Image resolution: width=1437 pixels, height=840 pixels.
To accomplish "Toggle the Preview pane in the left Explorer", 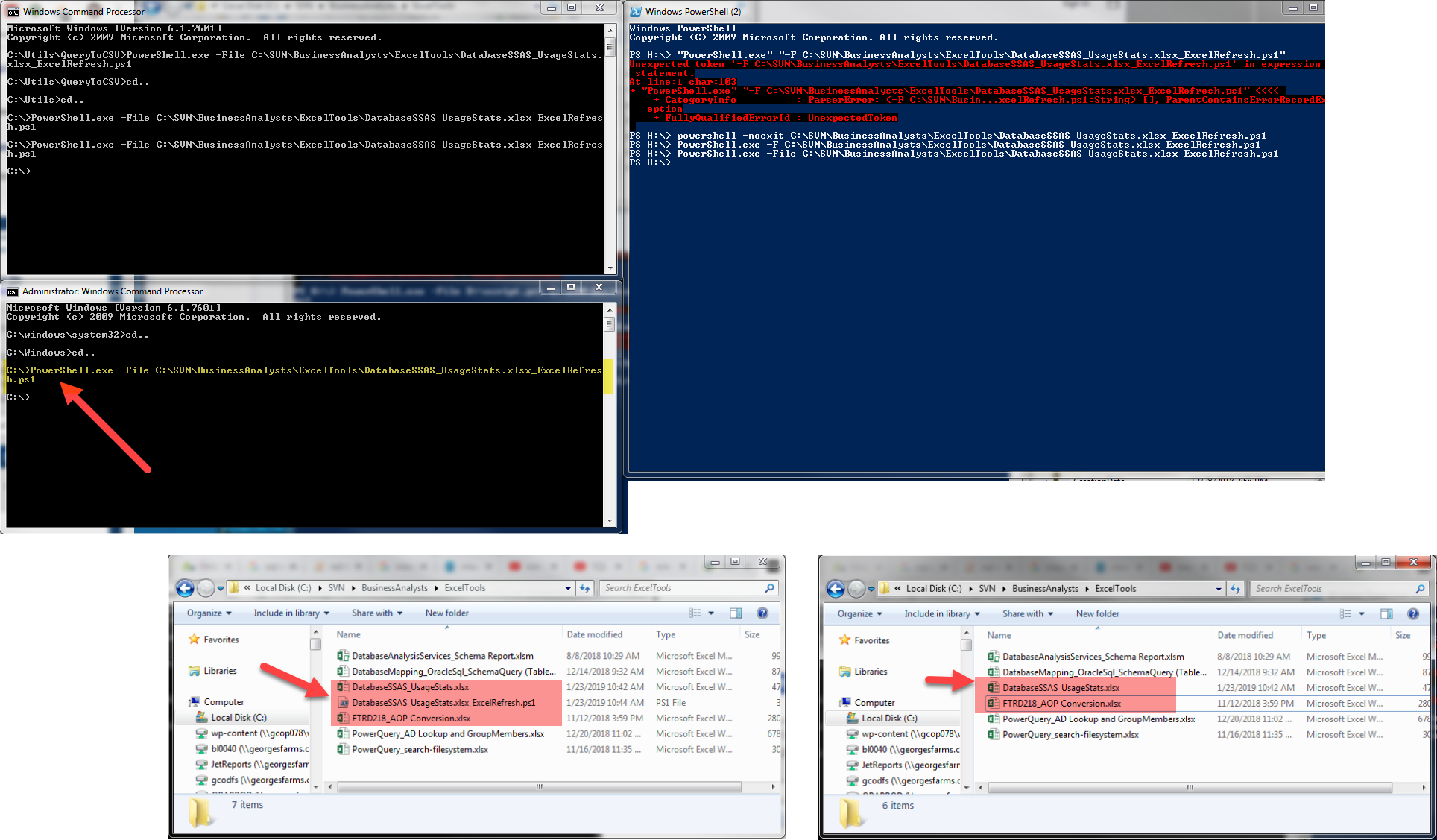I will (736, 613).
